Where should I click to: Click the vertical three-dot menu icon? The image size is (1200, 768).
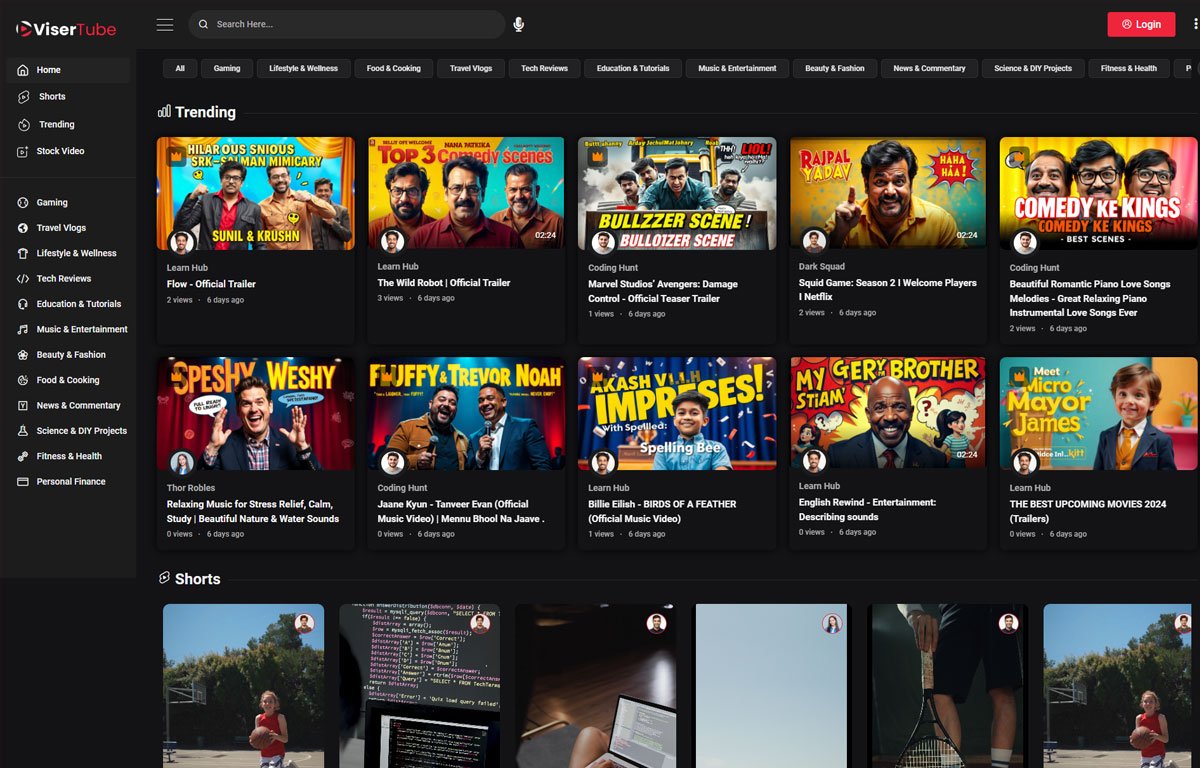pyautogui.click(x=1195, y=24)
